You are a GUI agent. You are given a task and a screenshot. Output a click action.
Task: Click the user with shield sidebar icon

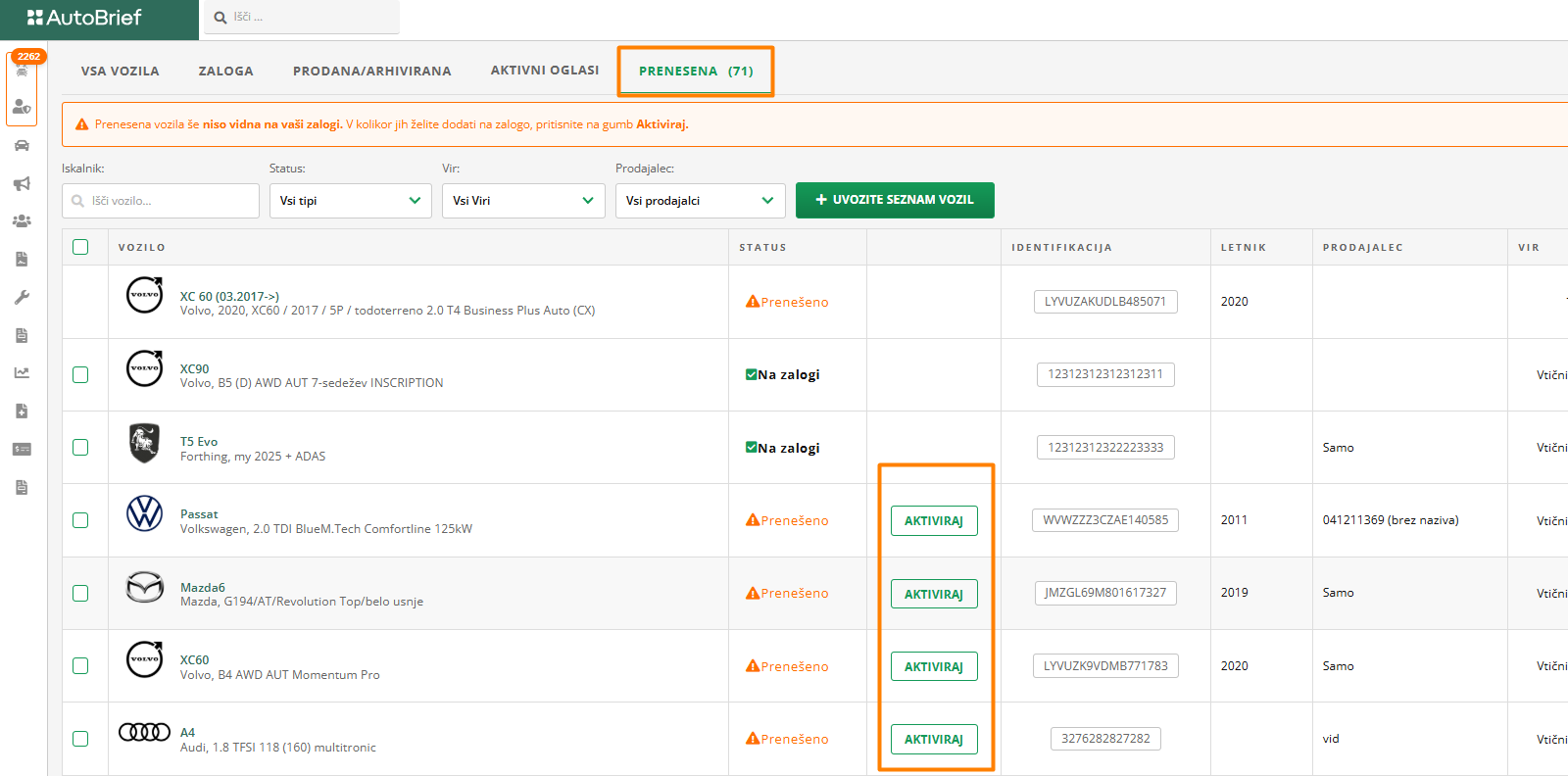click(x=22, y=106)
